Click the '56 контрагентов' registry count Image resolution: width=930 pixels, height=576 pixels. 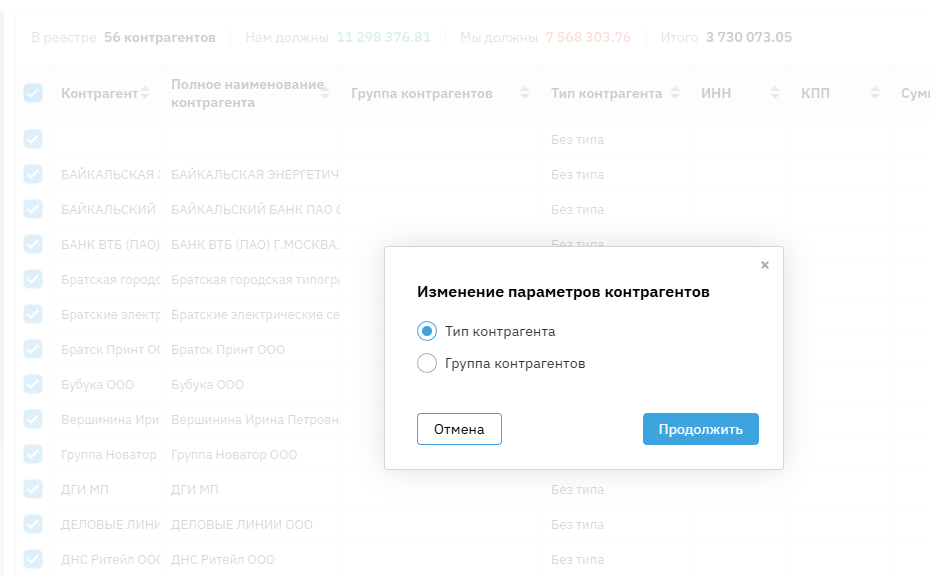coord(160,37)
